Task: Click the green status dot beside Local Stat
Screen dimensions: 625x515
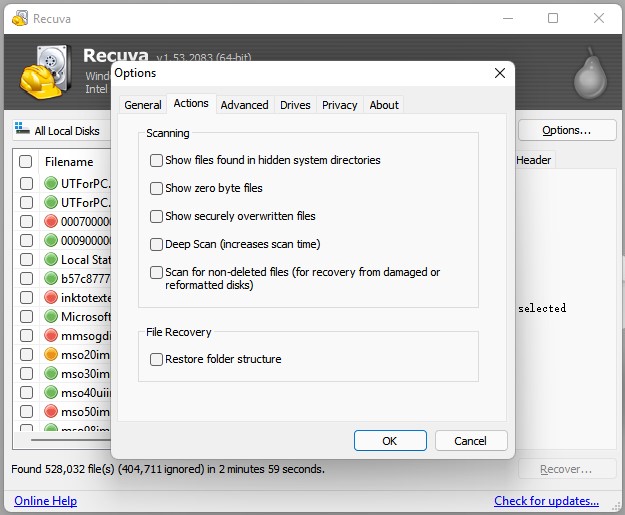Action: coord(51,259)
